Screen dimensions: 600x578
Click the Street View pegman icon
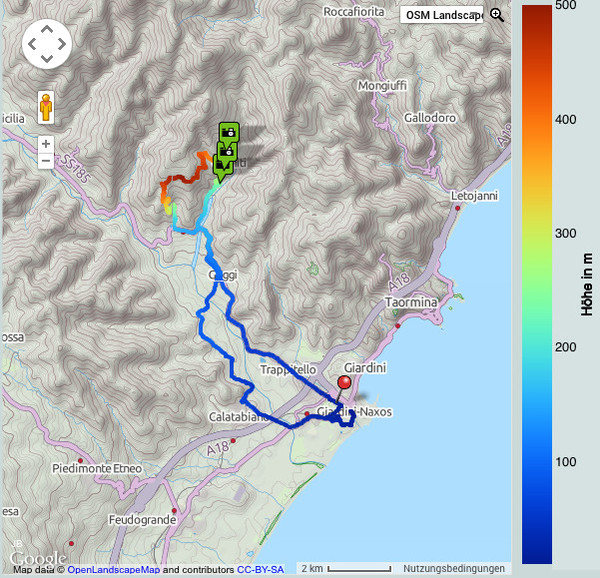(x=46, y=104)
